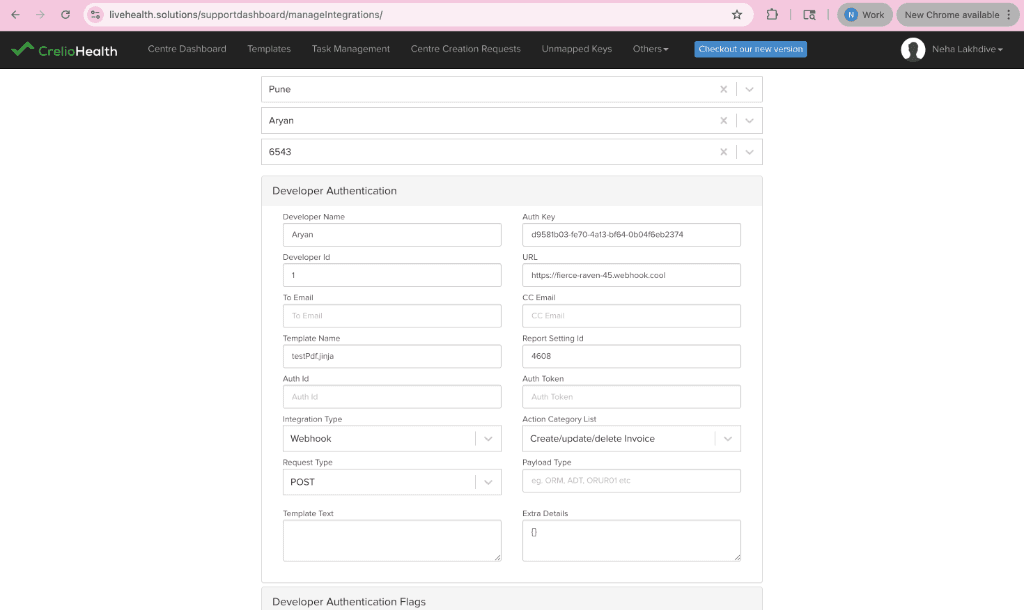Click the Auth Token field
The image size is (1024, 610).
[x=632, y=396]
